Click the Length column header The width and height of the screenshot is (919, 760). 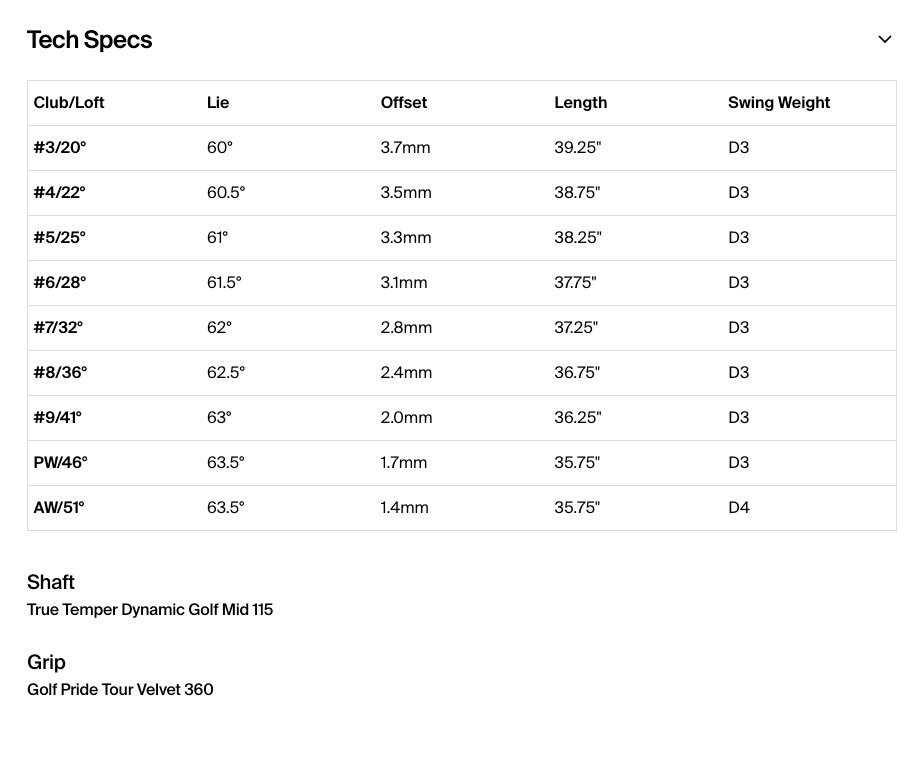pos(581,103)
